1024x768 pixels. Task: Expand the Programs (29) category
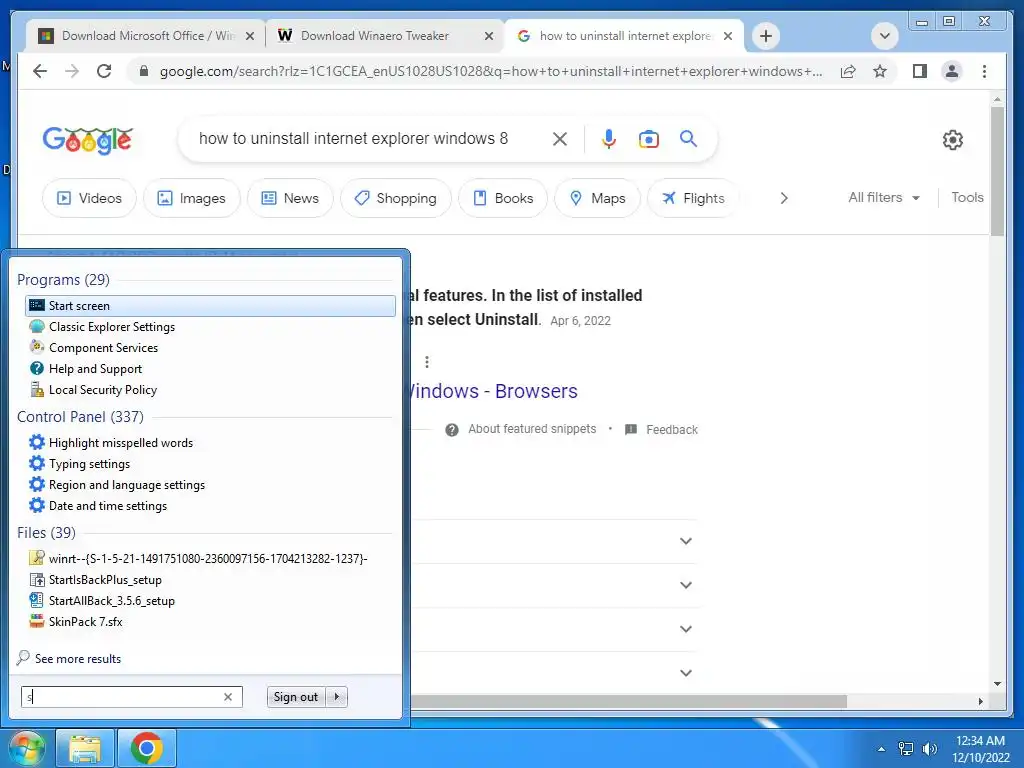(x=63, y=280)
